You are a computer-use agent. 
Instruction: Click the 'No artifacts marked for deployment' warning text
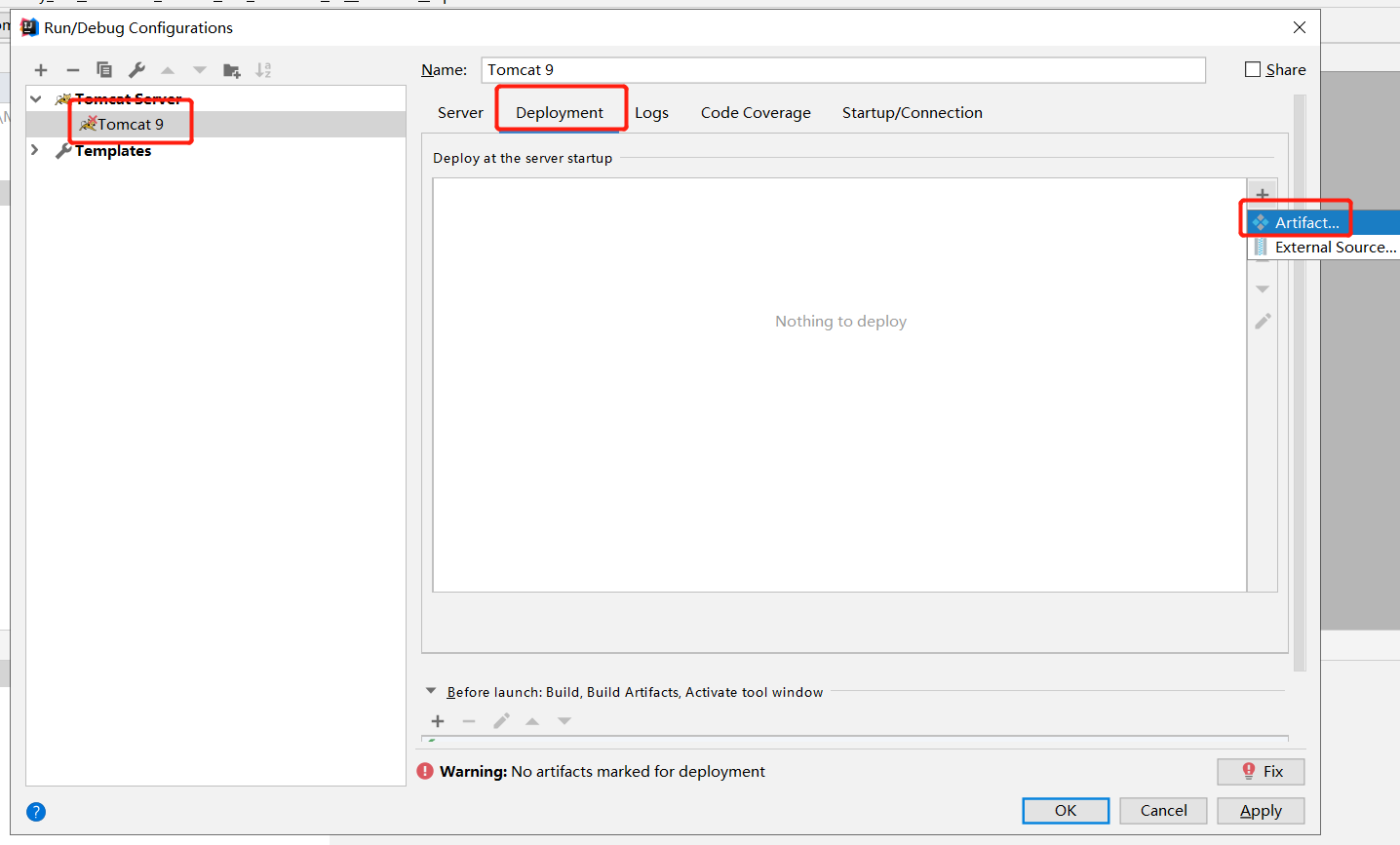point(638,771)
